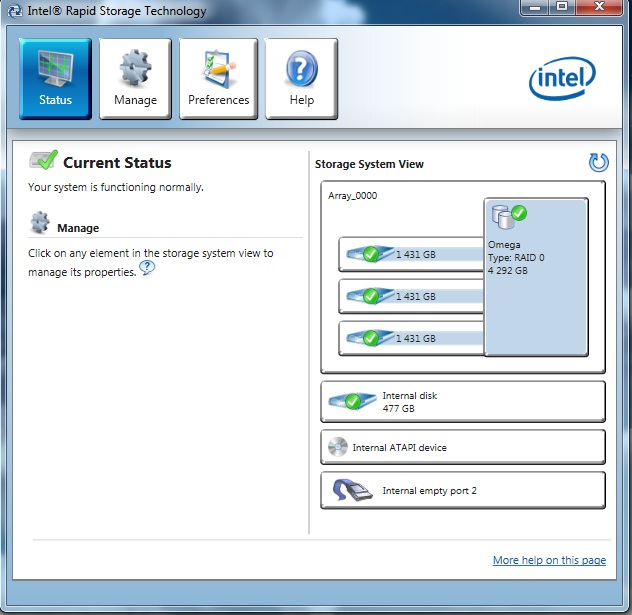Image resolution: width=632 pixels, height=615 pixels.
Task: Select the Omega RAID 0 volume
Action: point(536,277)
